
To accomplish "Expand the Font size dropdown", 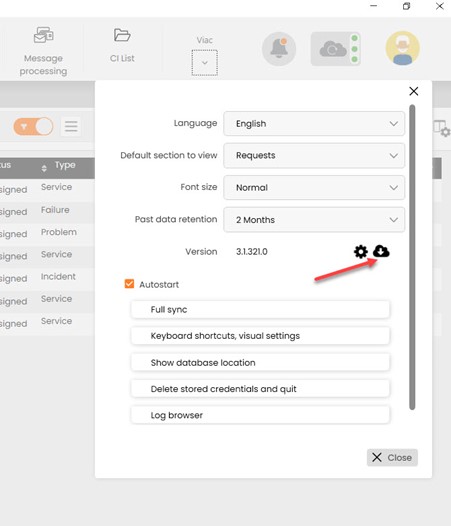I will pos(314,188).
